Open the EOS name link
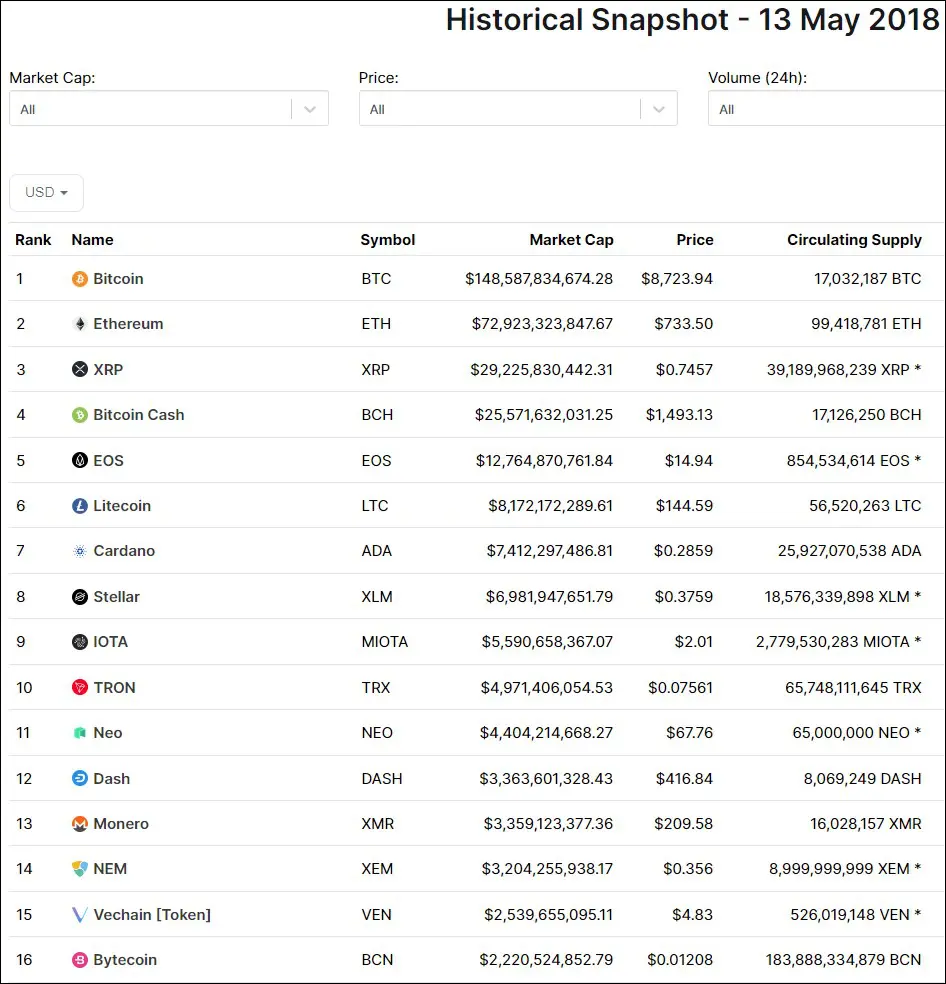The width and height of the screenshot is (946, 984). [109, 461]
